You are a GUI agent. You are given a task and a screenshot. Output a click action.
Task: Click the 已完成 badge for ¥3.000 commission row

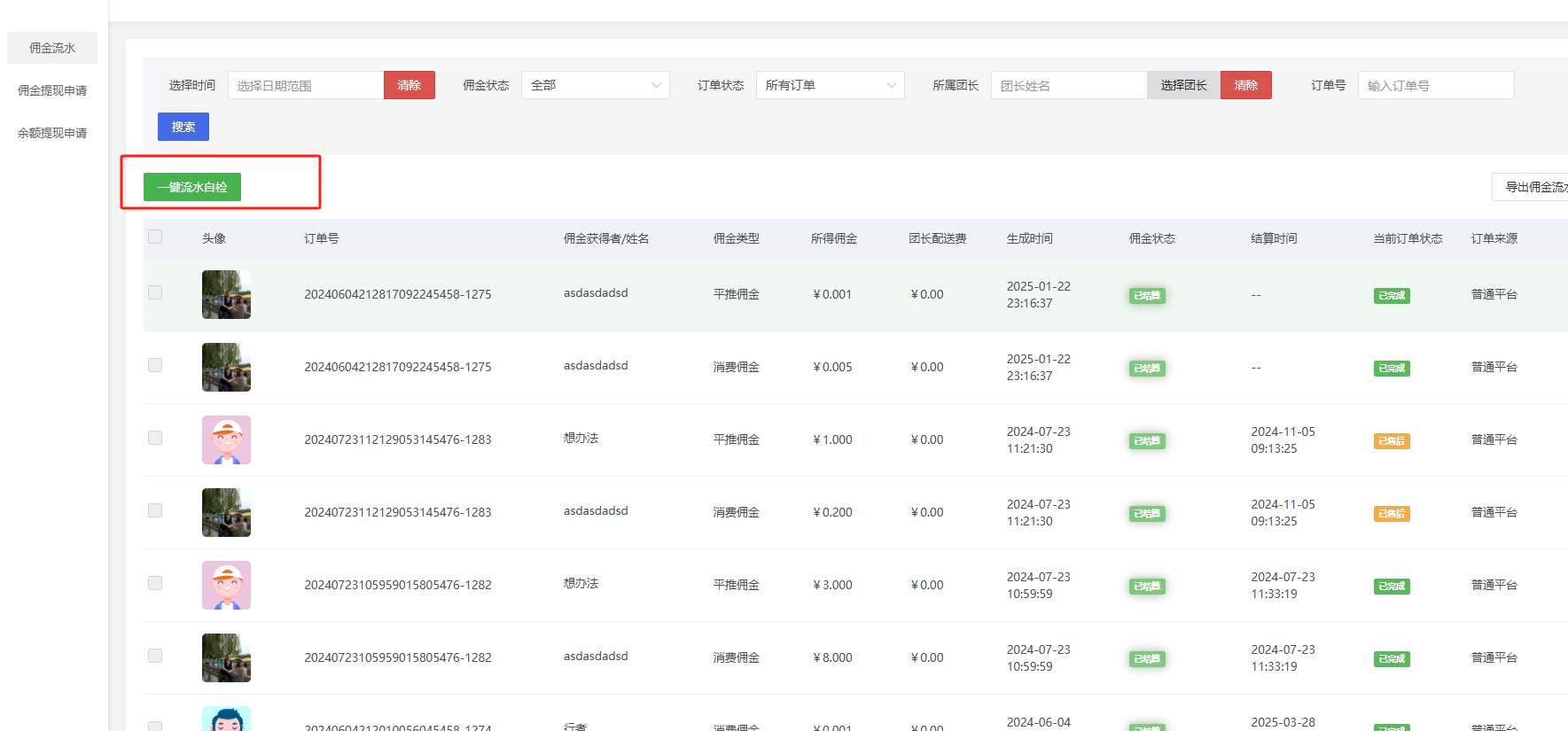pyautogui.click(x=1391, y=587)
